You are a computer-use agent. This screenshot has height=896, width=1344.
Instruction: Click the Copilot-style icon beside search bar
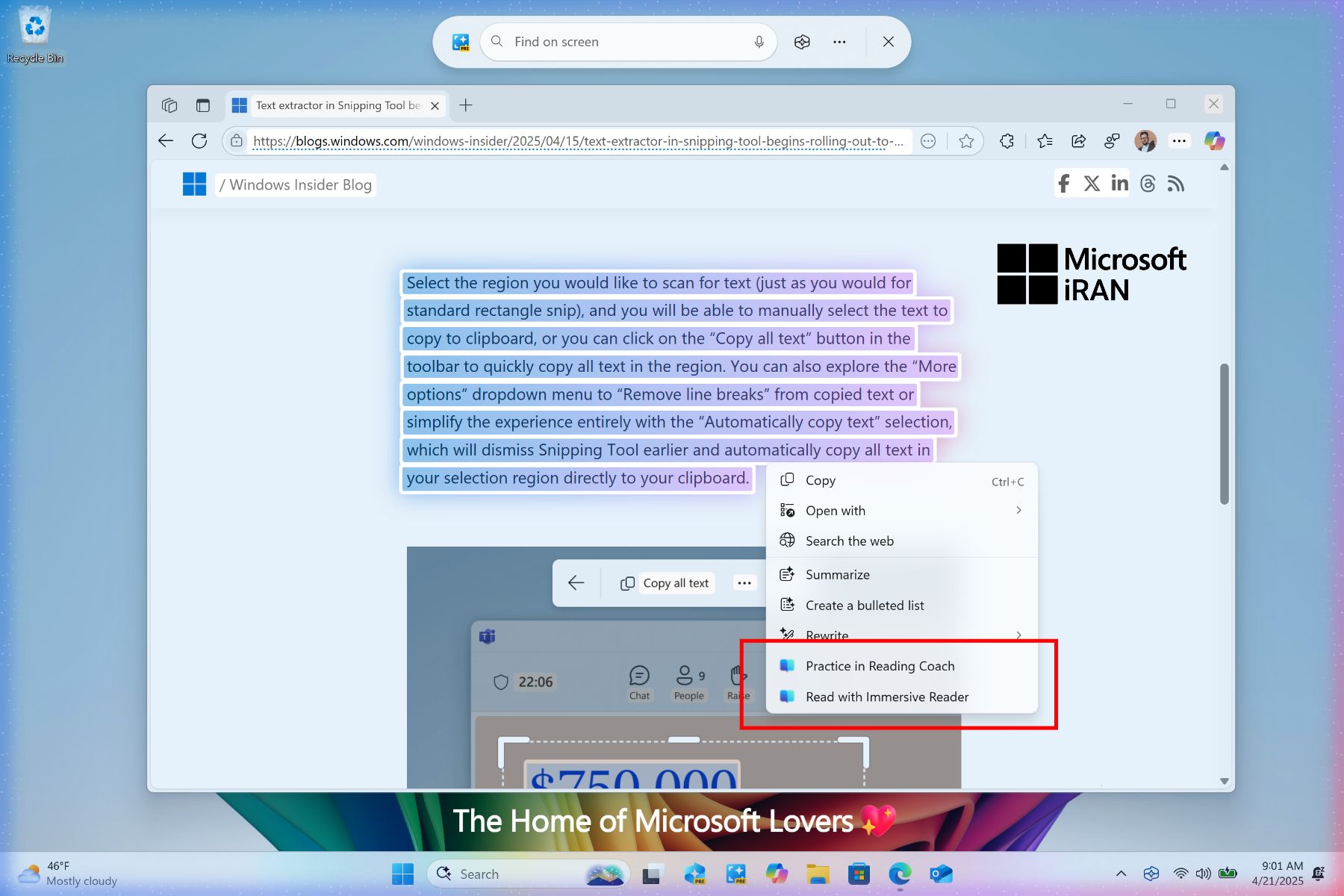click(802, 42)
